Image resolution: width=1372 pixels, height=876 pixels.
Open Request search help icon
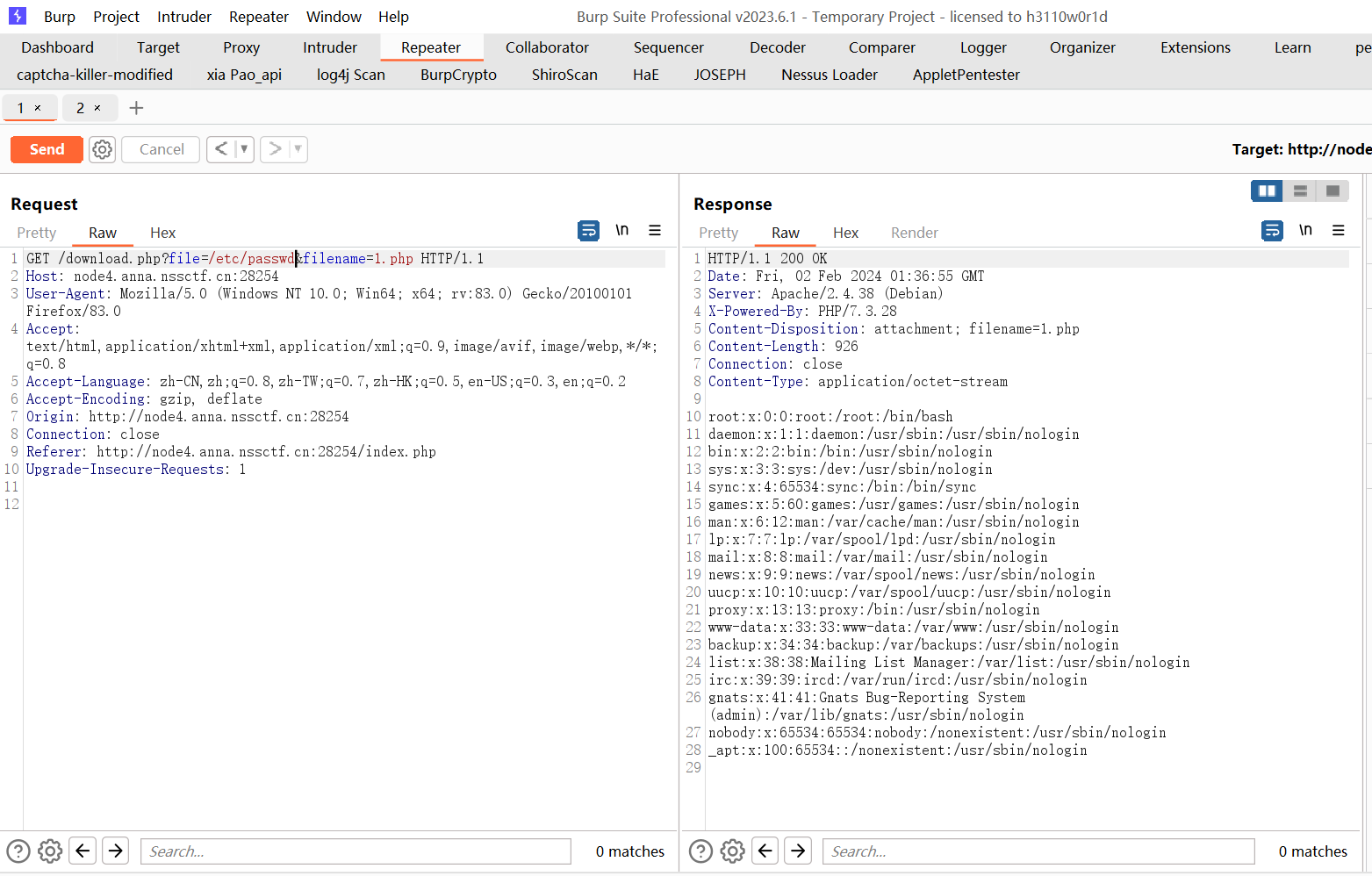coord(18,851)
